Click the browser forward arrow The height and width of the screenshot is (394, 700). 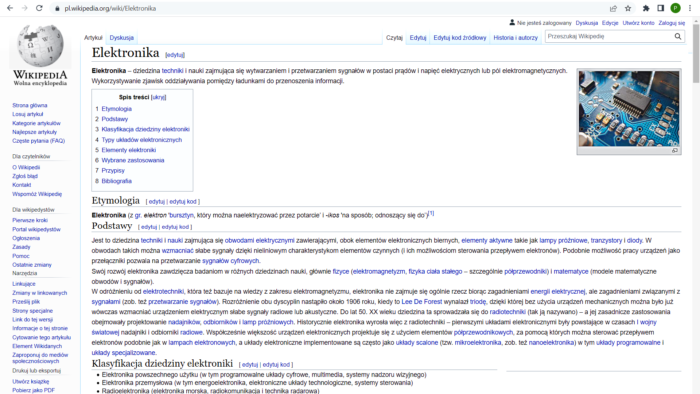[x=25, y=8]
